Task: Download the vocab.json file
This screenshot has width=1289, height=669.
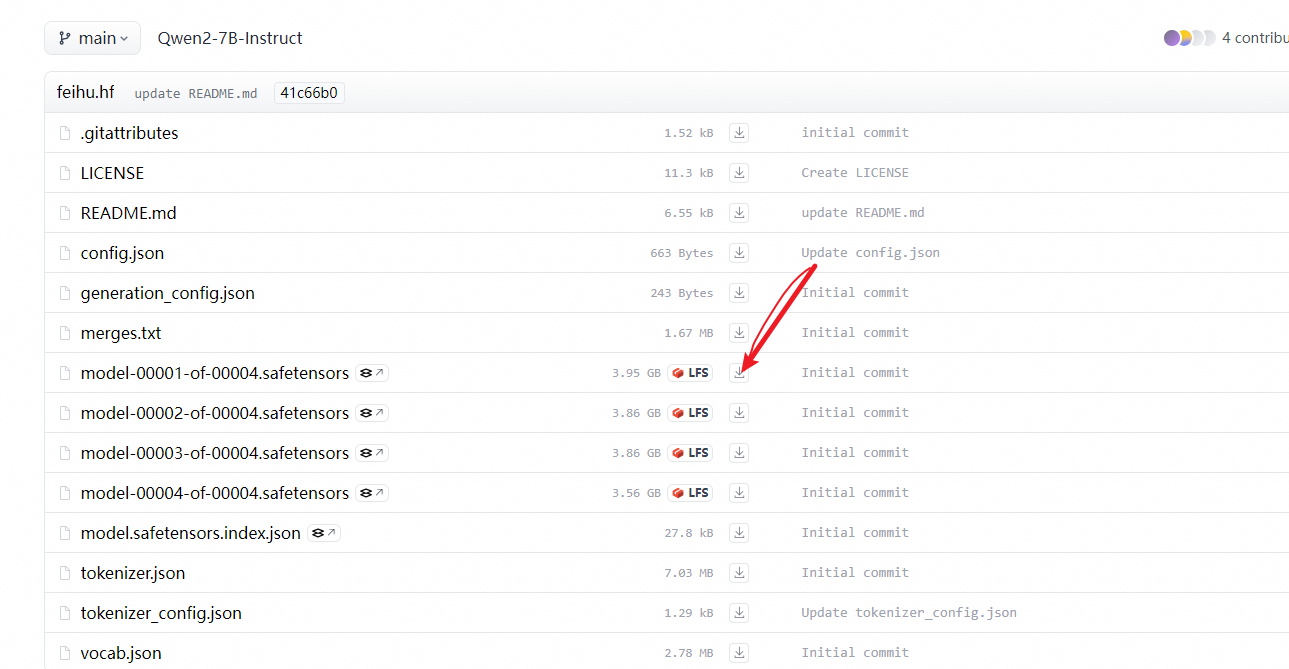Action: (739, 652)
